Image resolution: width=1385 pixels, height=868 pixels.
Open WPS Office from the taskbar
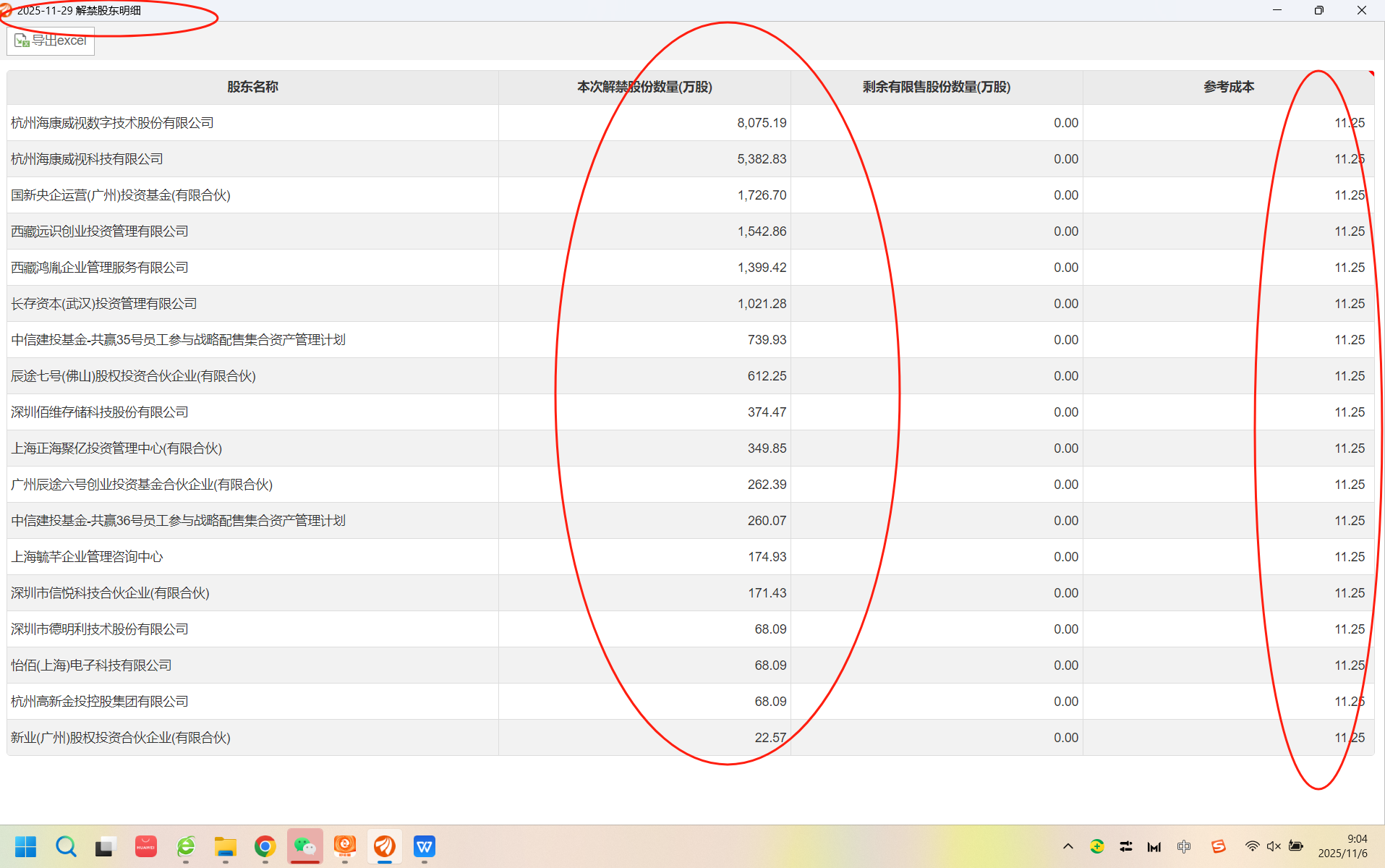[425, 846]
